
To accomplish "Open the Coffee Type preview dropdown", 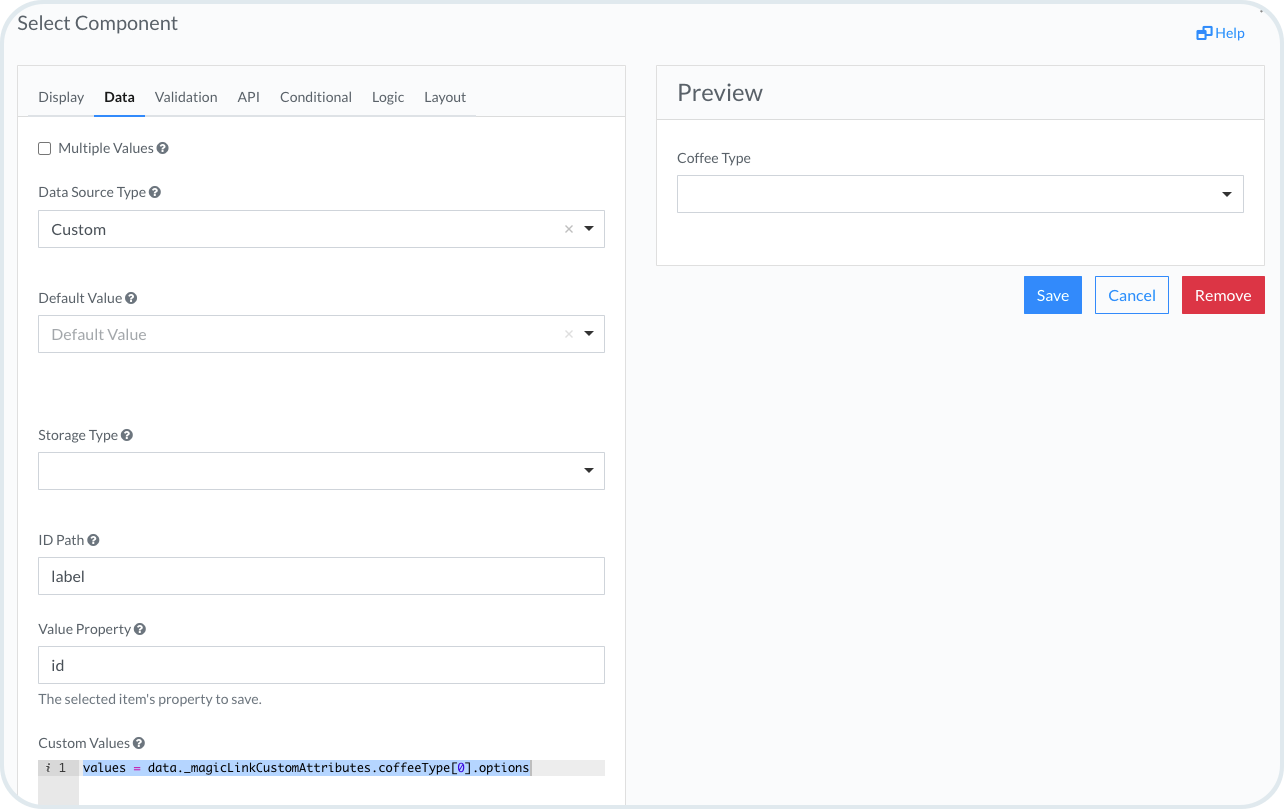I will 1226,194.
